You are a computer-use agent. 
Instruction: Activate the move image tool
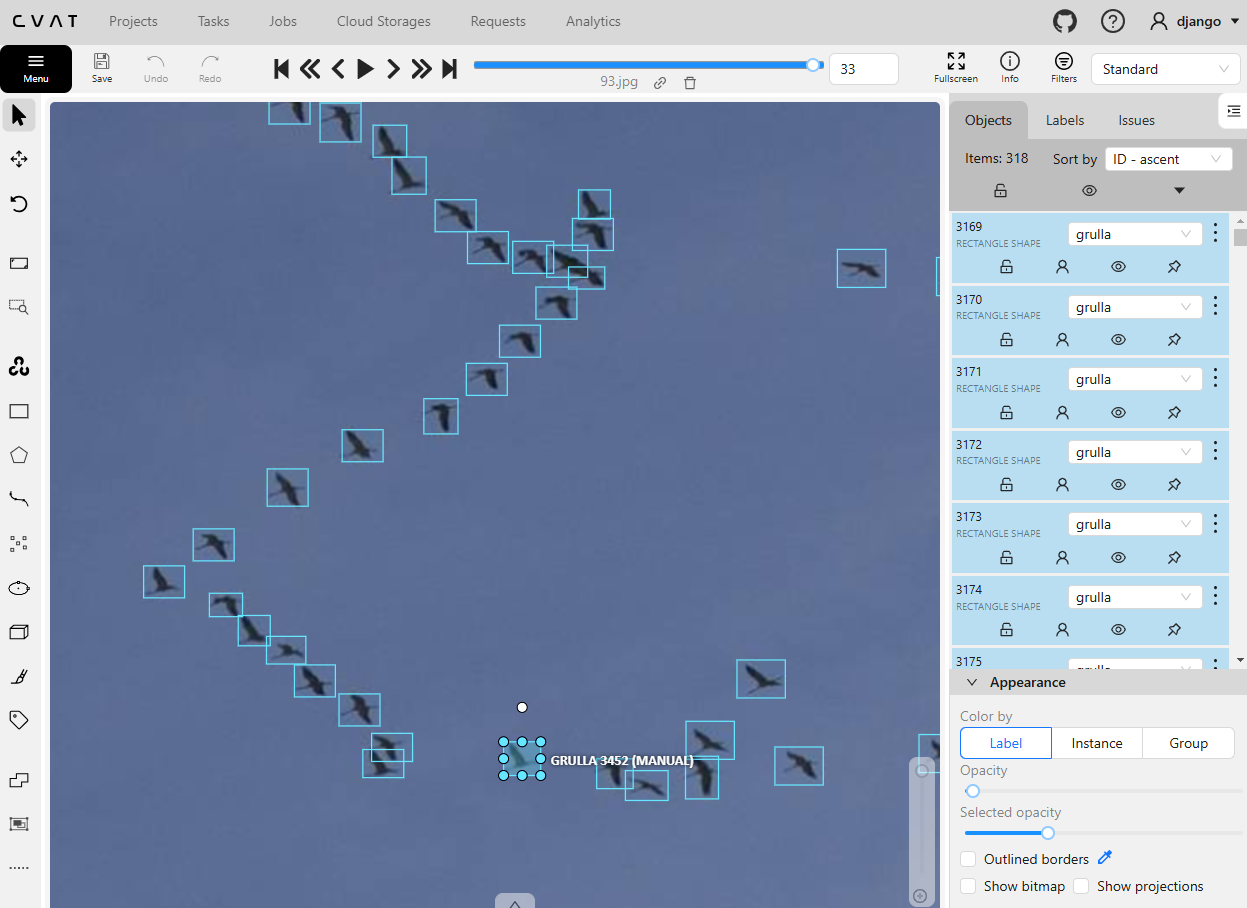18,159
